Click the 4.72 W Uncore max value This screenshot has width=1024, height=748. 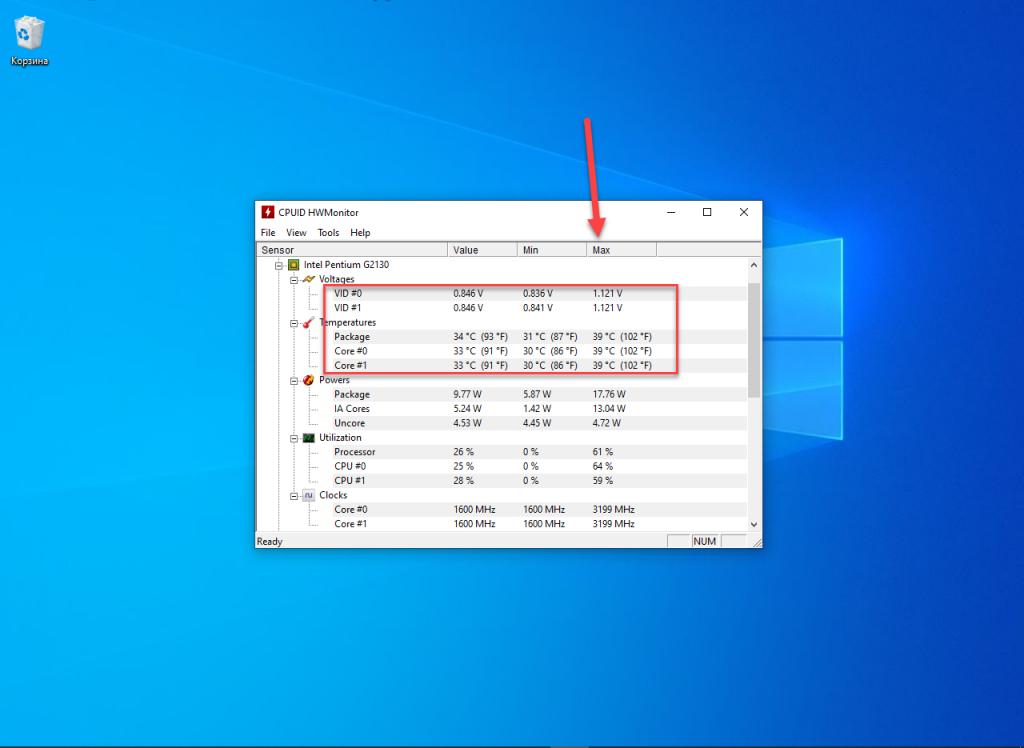[607, 423]
